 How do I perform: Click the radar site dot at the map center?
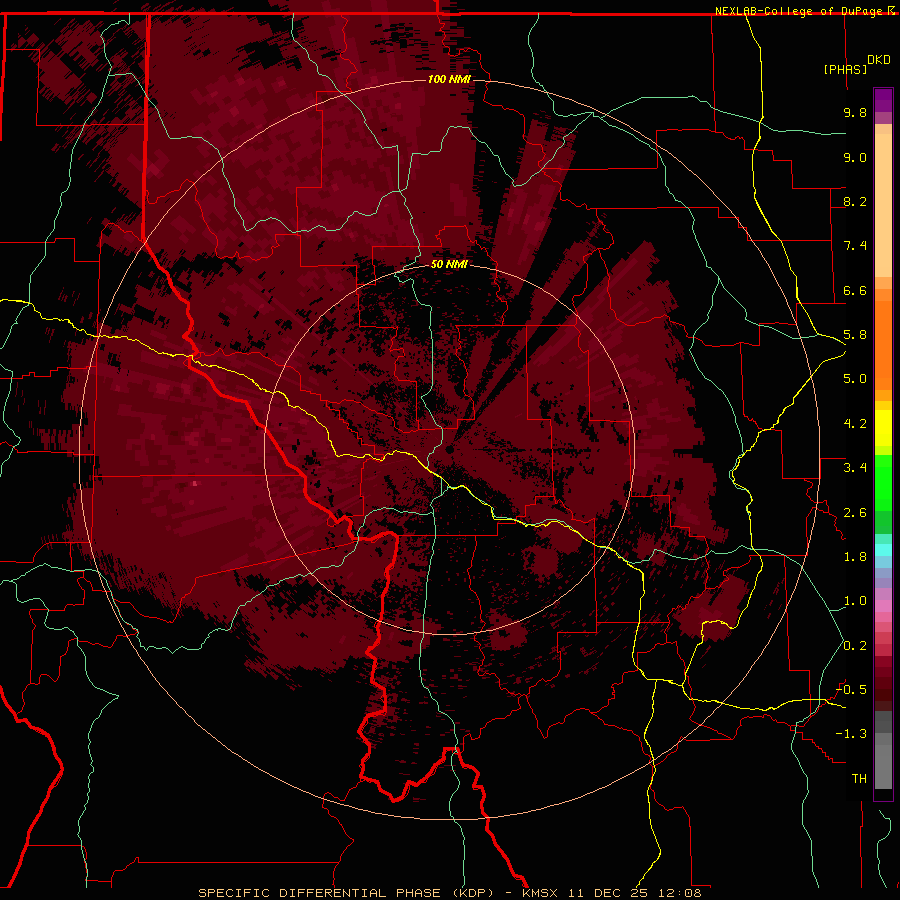[449, 451]
